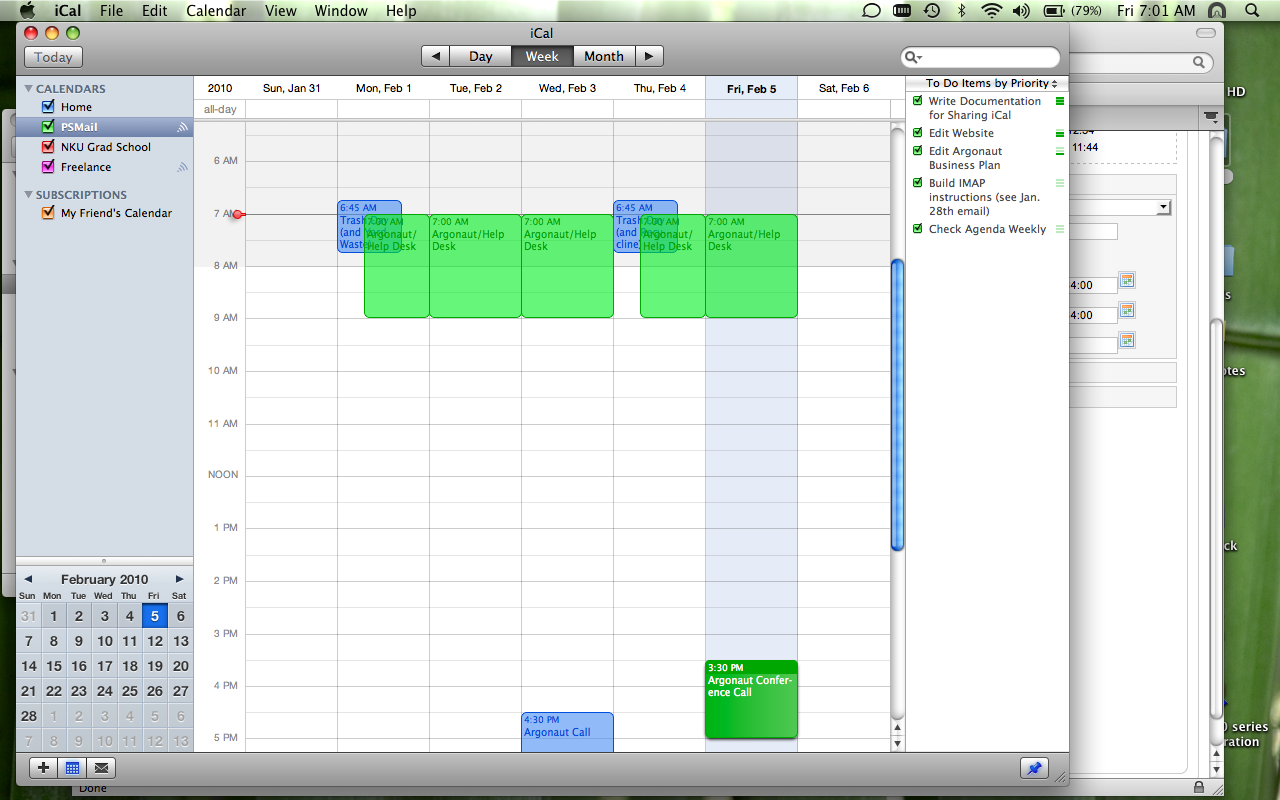
Task: Click the pushpin to-do list icon
Action: tap(1034, 768)
